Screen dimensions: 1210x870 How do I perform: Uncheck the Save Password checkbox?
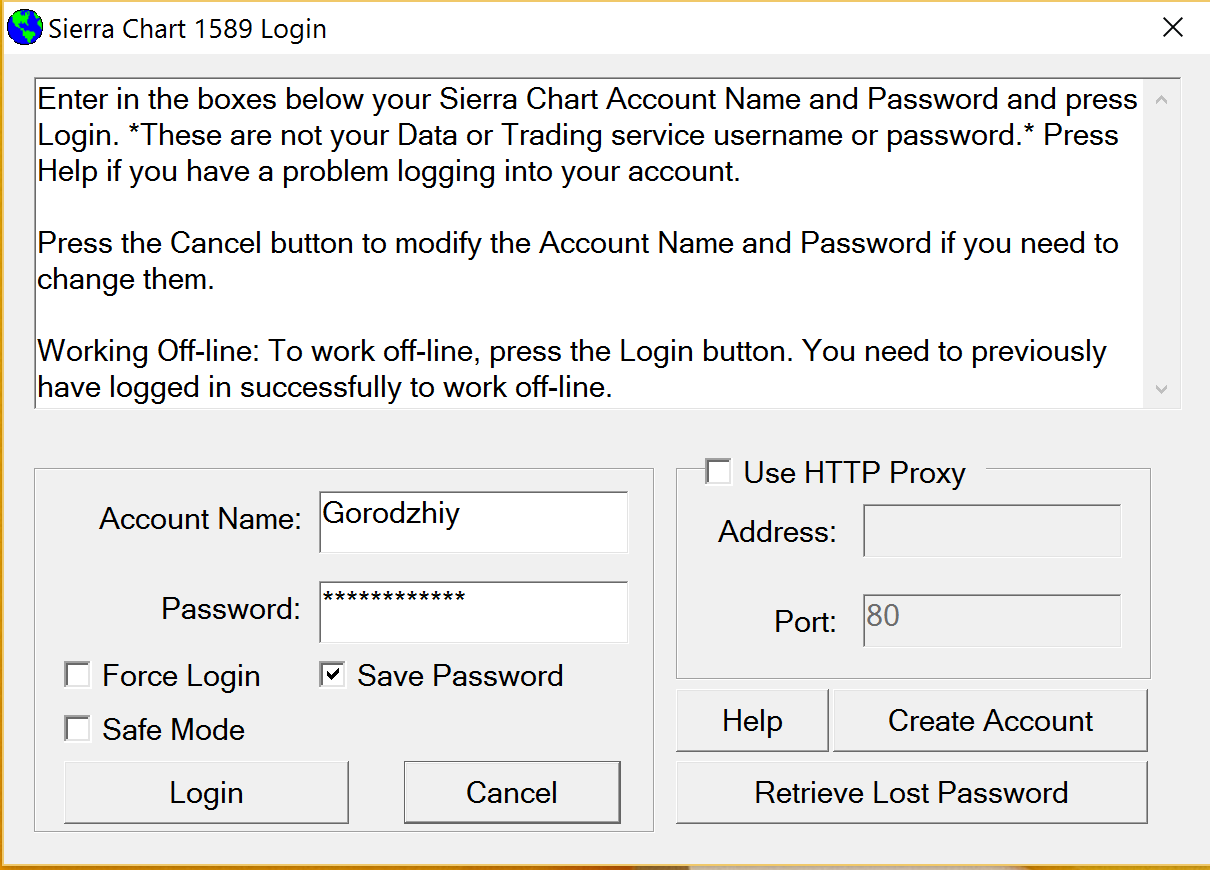coord(332,676)
